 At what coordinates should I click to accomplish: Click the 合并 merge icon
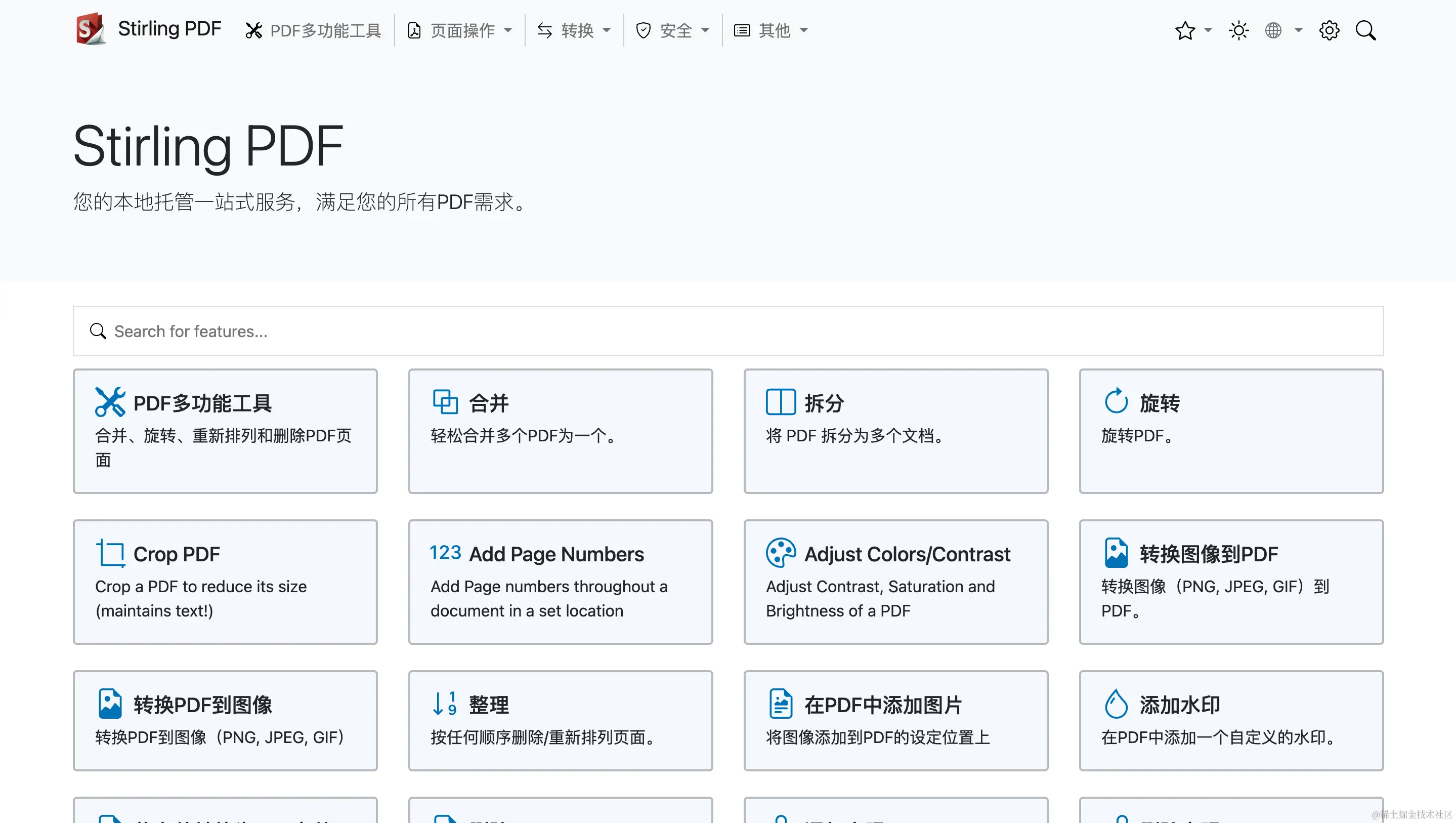point(445,401)
